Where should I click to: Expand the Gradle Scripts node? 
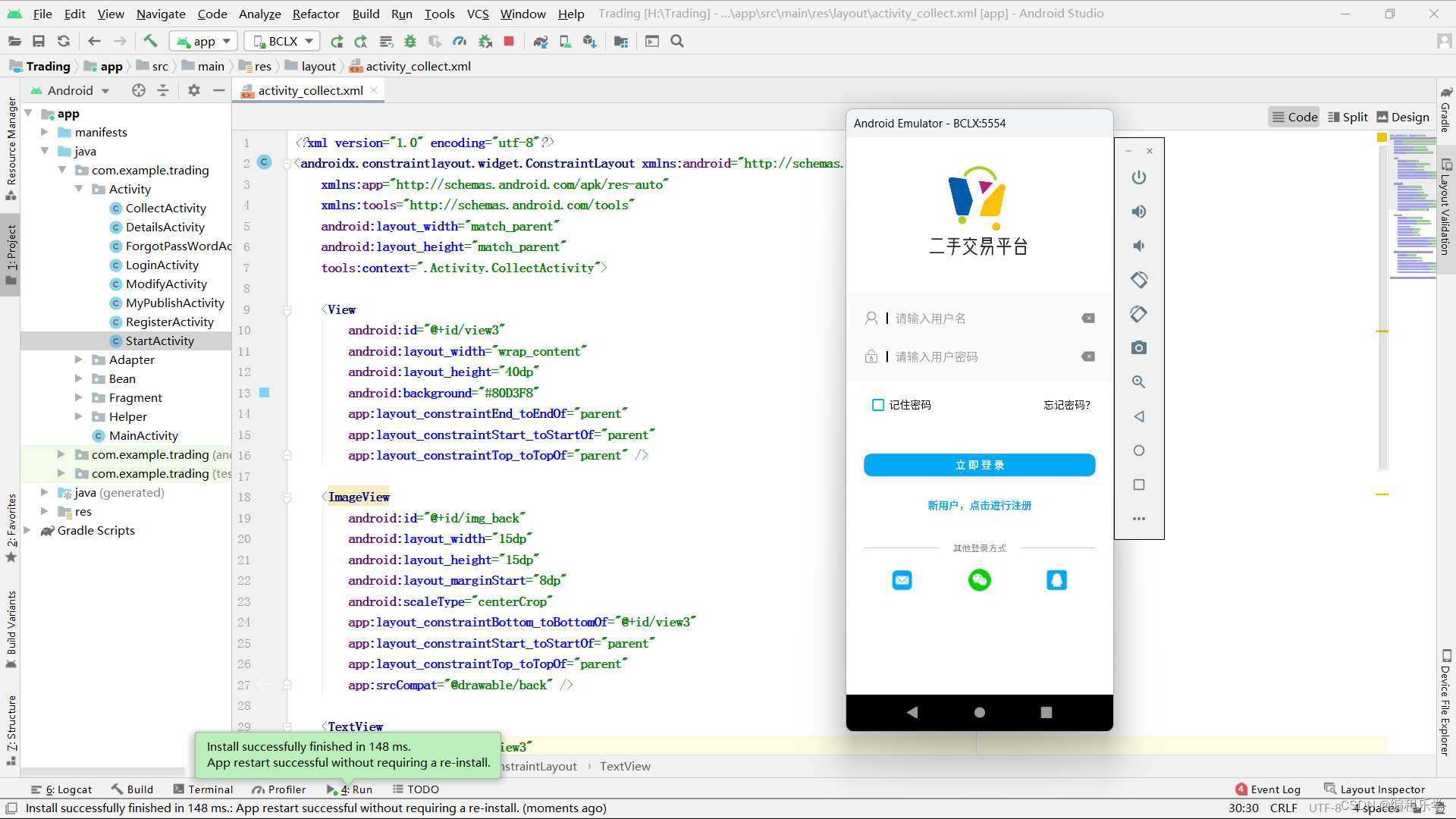(28, 530)
